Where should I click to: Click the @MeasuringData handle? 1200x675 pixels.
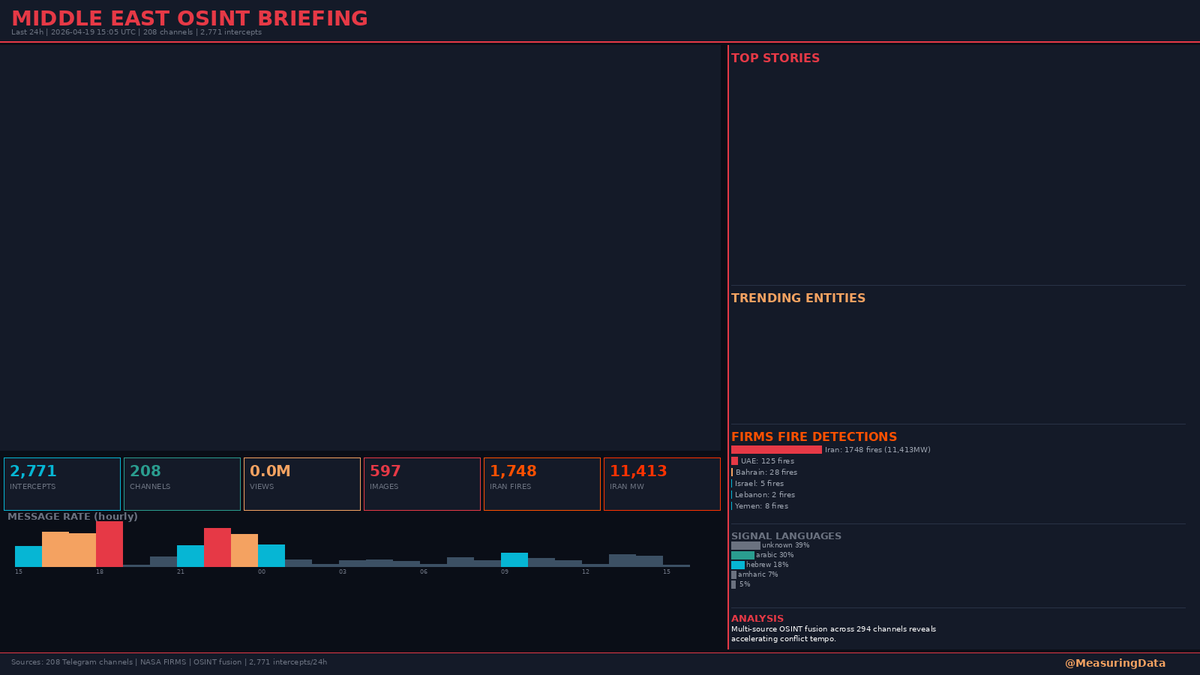(x=1115, y=663)
